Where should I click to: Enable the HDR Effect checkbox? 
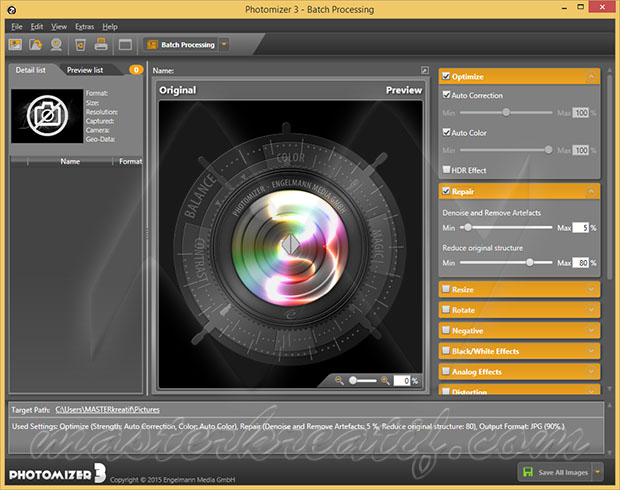[446, 170]
